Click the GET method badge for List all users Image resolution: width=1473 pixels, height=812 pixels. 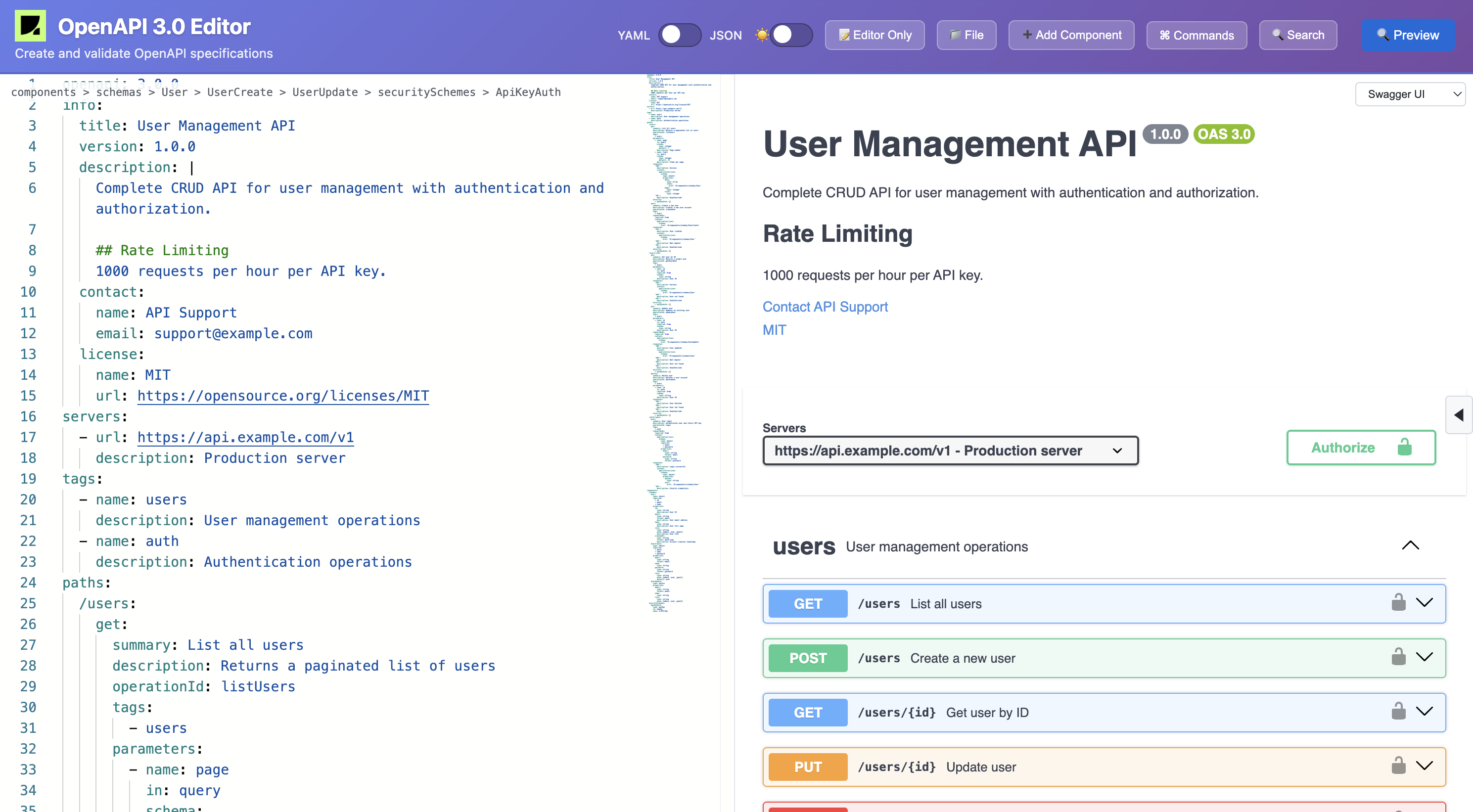(808, 604)
